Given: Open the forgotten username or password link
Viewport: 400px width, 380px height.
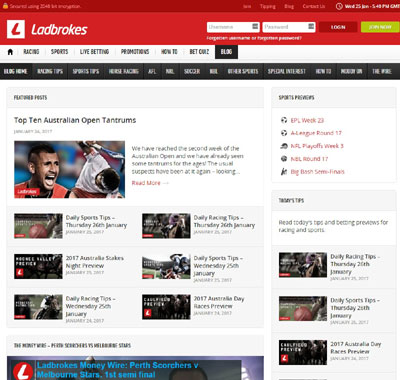Looking at the screenshot, I should point(254,38).
